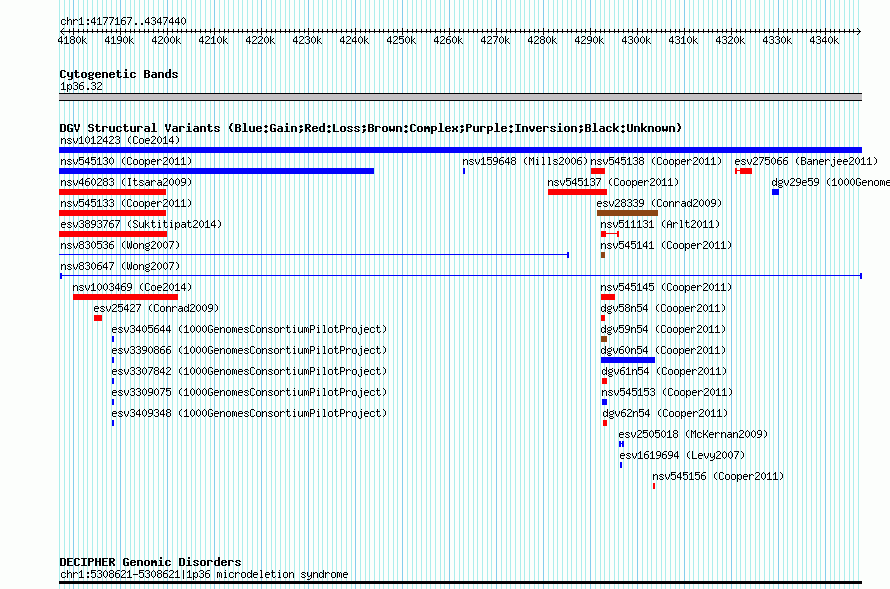
Task: Open the esv3893767 (Suktitipat2014) variant label
Action: [141, 224]
